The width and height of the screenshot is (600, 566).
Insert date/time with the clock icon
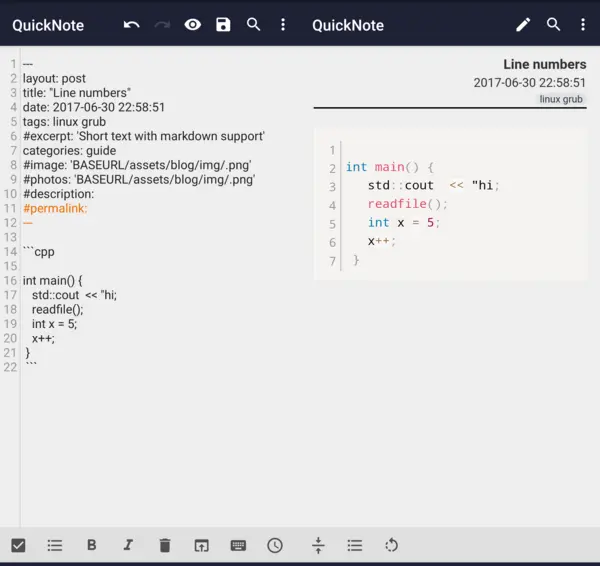click(275, 545)
